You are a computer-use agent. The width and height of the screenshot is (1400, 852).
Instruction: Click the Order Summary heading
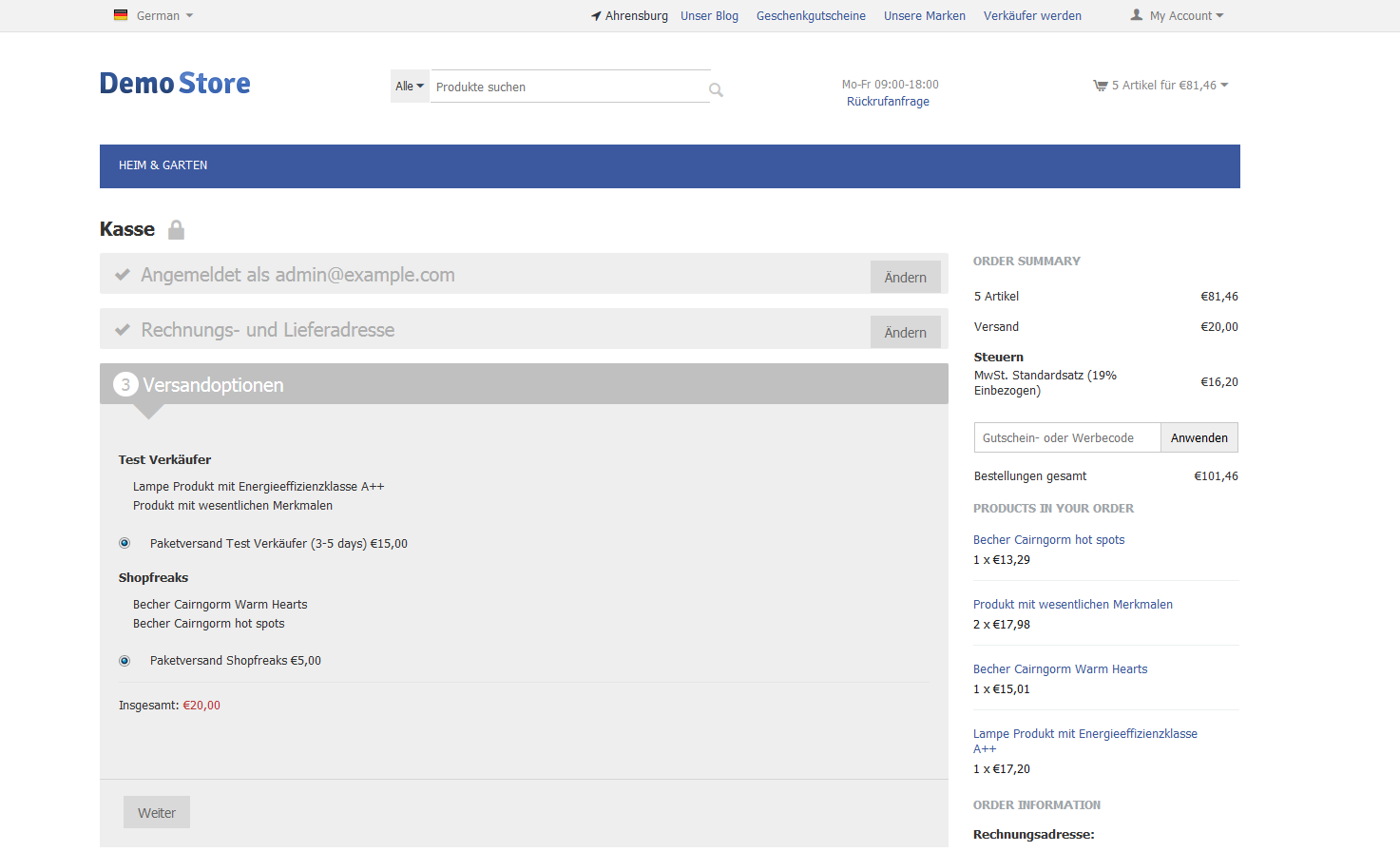point(1026,261)
